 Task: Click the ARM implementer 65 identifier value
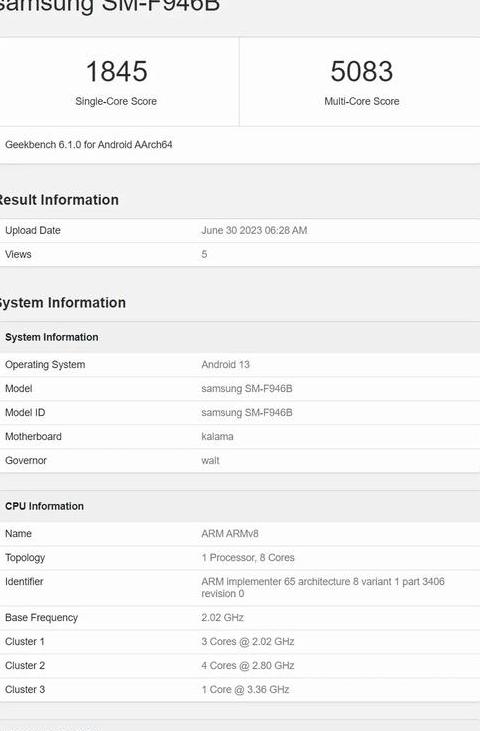click(x=323, y=587)
